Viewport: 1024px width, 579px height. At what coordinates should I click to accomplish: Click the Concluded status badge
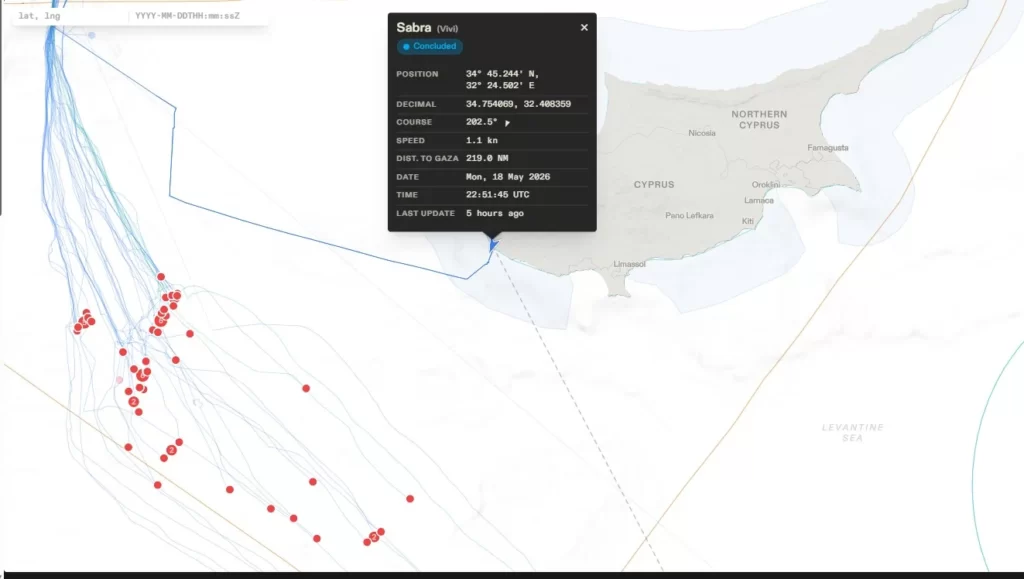(430, 46)
